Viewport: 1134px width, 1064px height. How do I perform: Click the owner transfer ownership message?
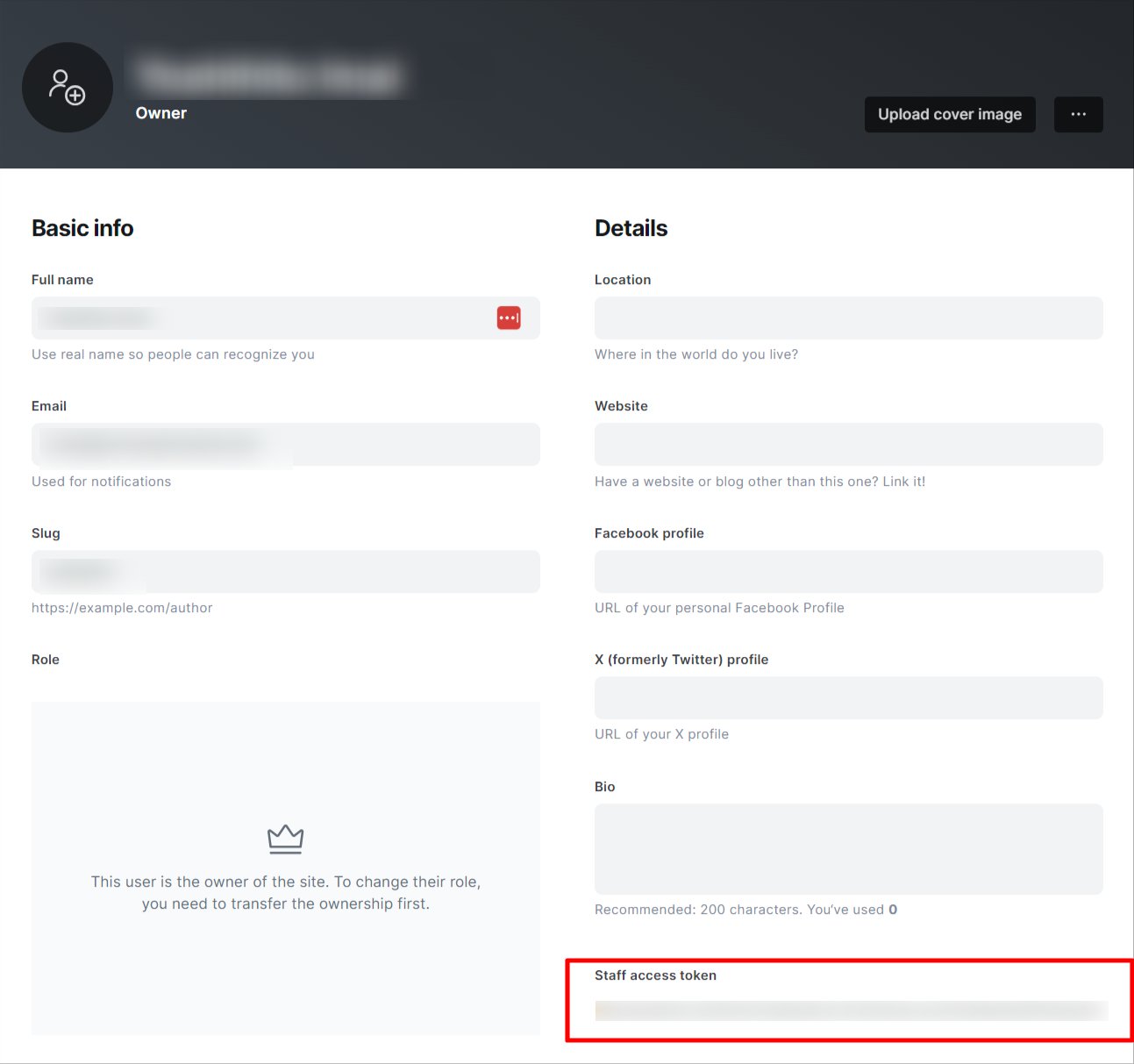click(x=286, y=893)
